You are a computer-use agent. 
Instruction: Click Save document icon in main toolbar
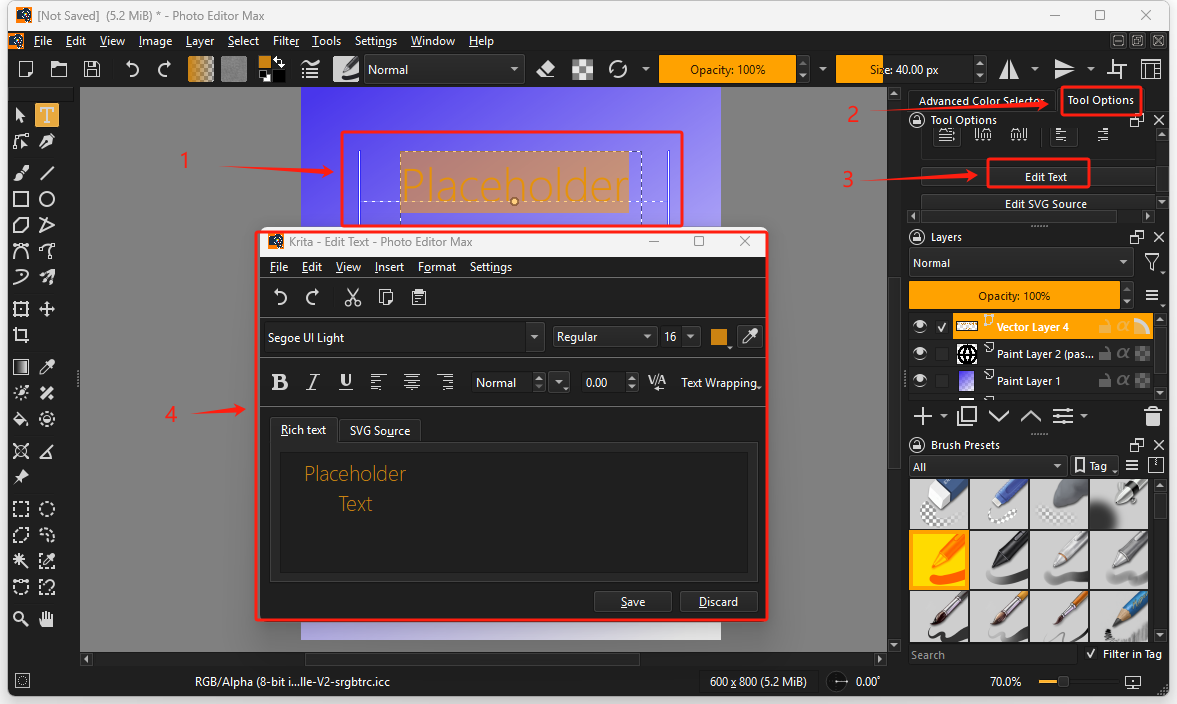[92, 70]
